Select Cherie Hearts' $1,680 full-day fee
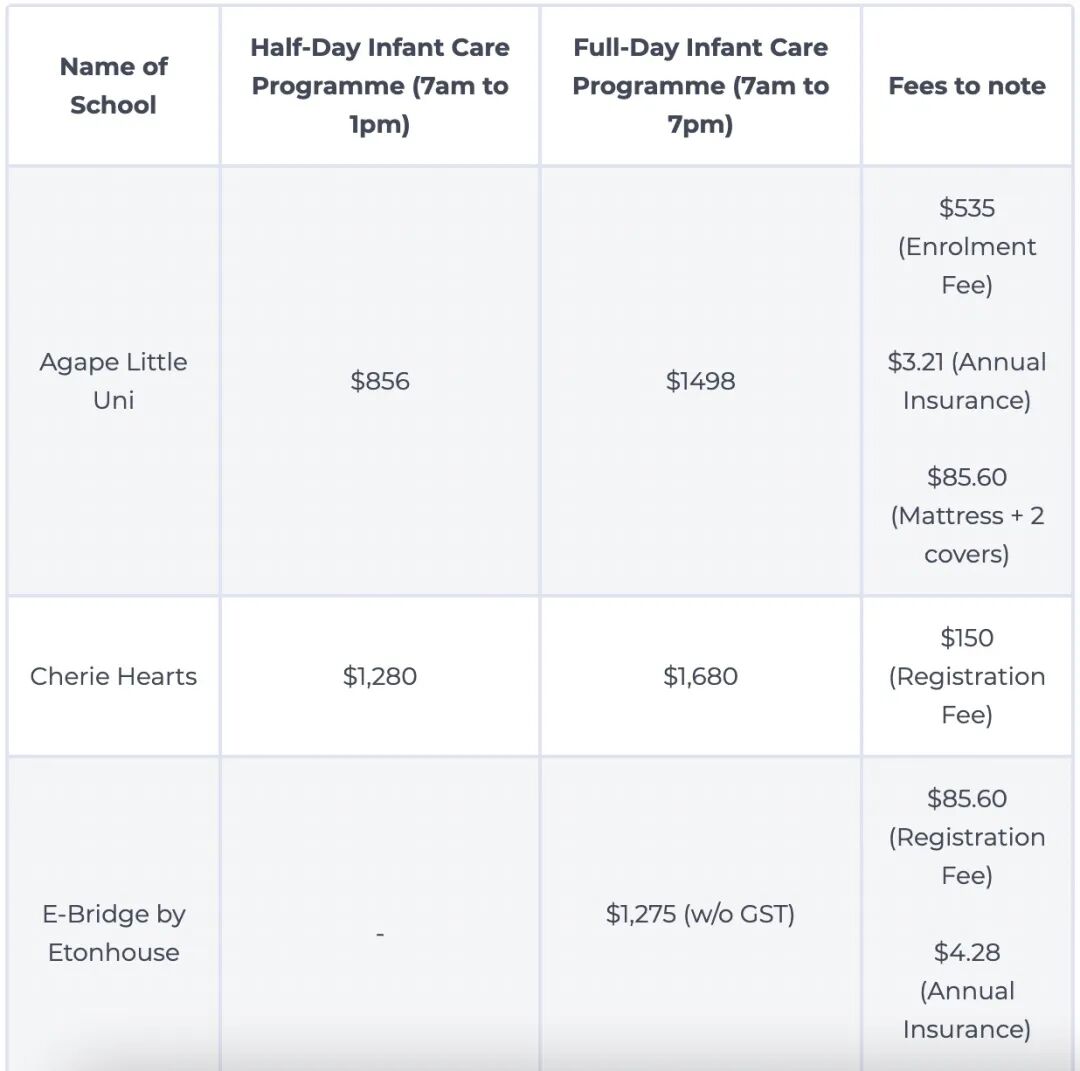The height and width of the screenshot is (1071, 1080). pyautogui.click(x=700, y=676)
